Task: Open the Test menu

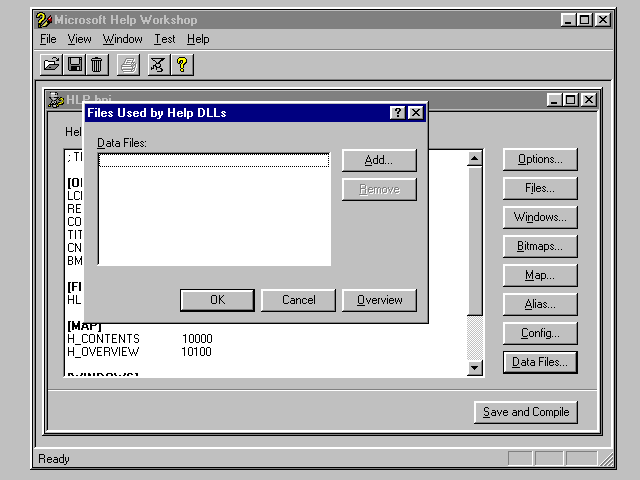Action: 164,39
